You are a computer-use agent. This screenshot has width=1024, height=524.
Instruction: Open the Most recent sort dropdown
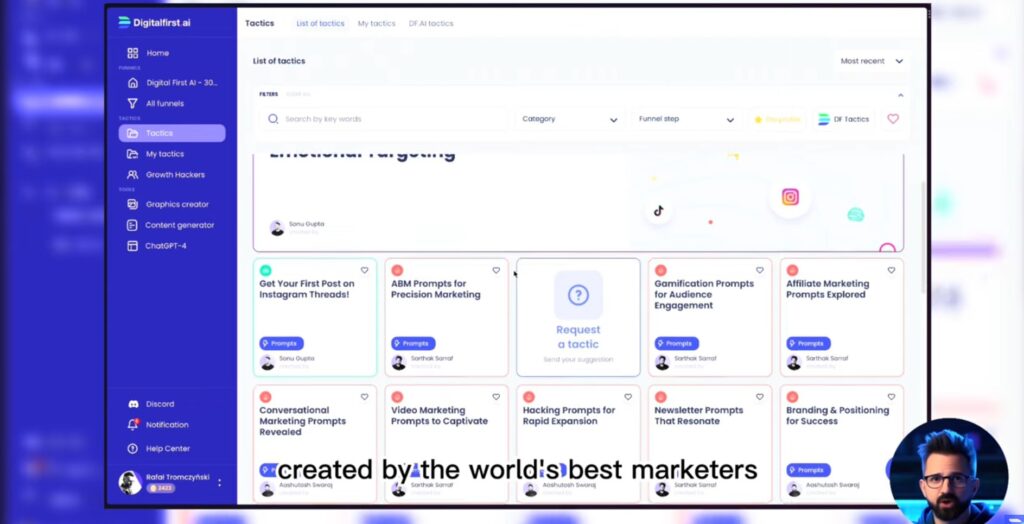click(871, 61)
